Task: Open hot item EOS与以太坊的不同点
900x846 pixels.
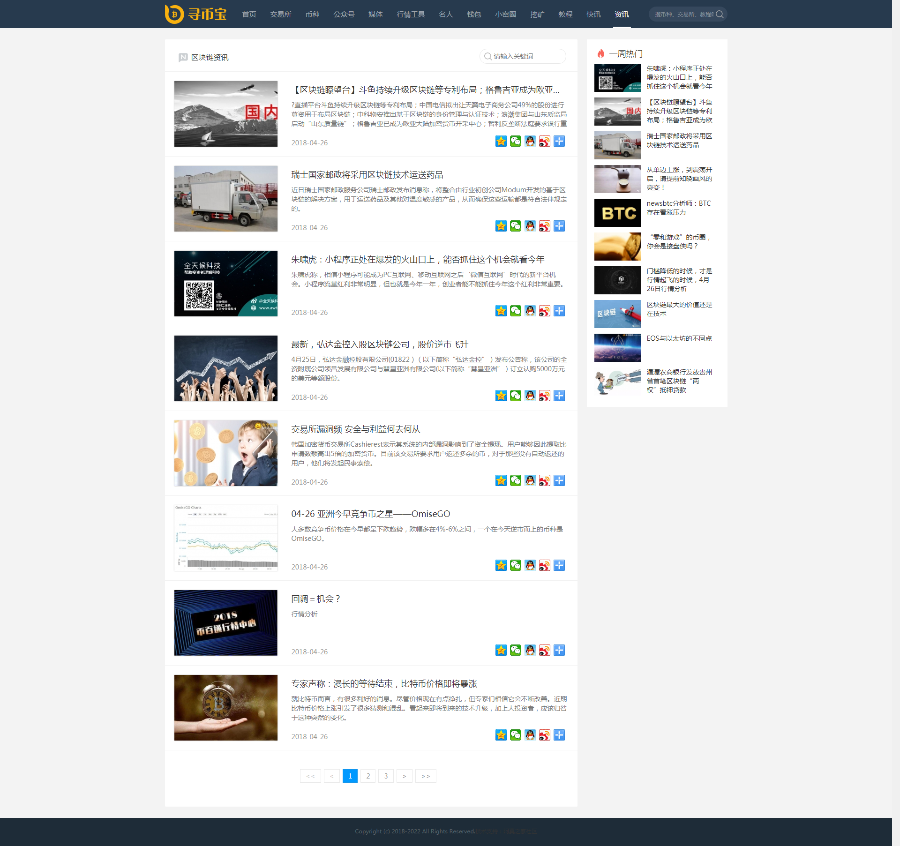Action: (x=679, y=339)
